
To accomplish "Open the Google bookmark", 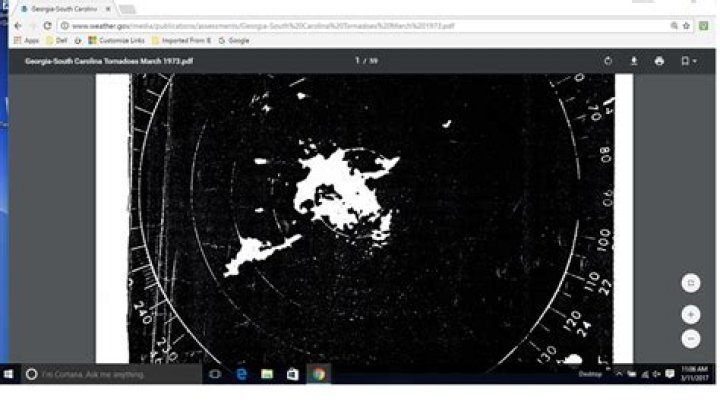I will pos(234,40).
